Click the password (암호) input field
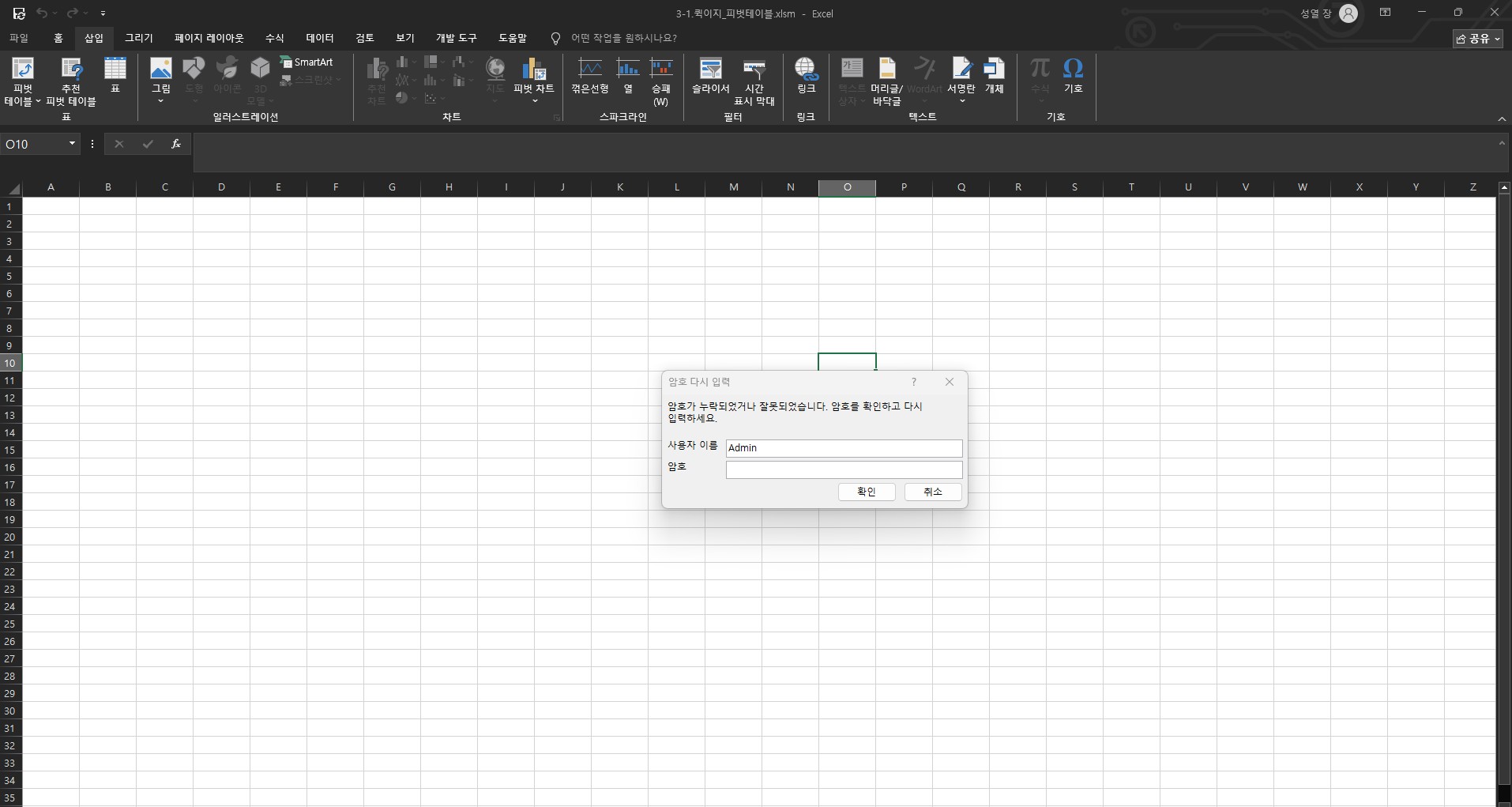 pyautogui.click(x=844, y=469)
